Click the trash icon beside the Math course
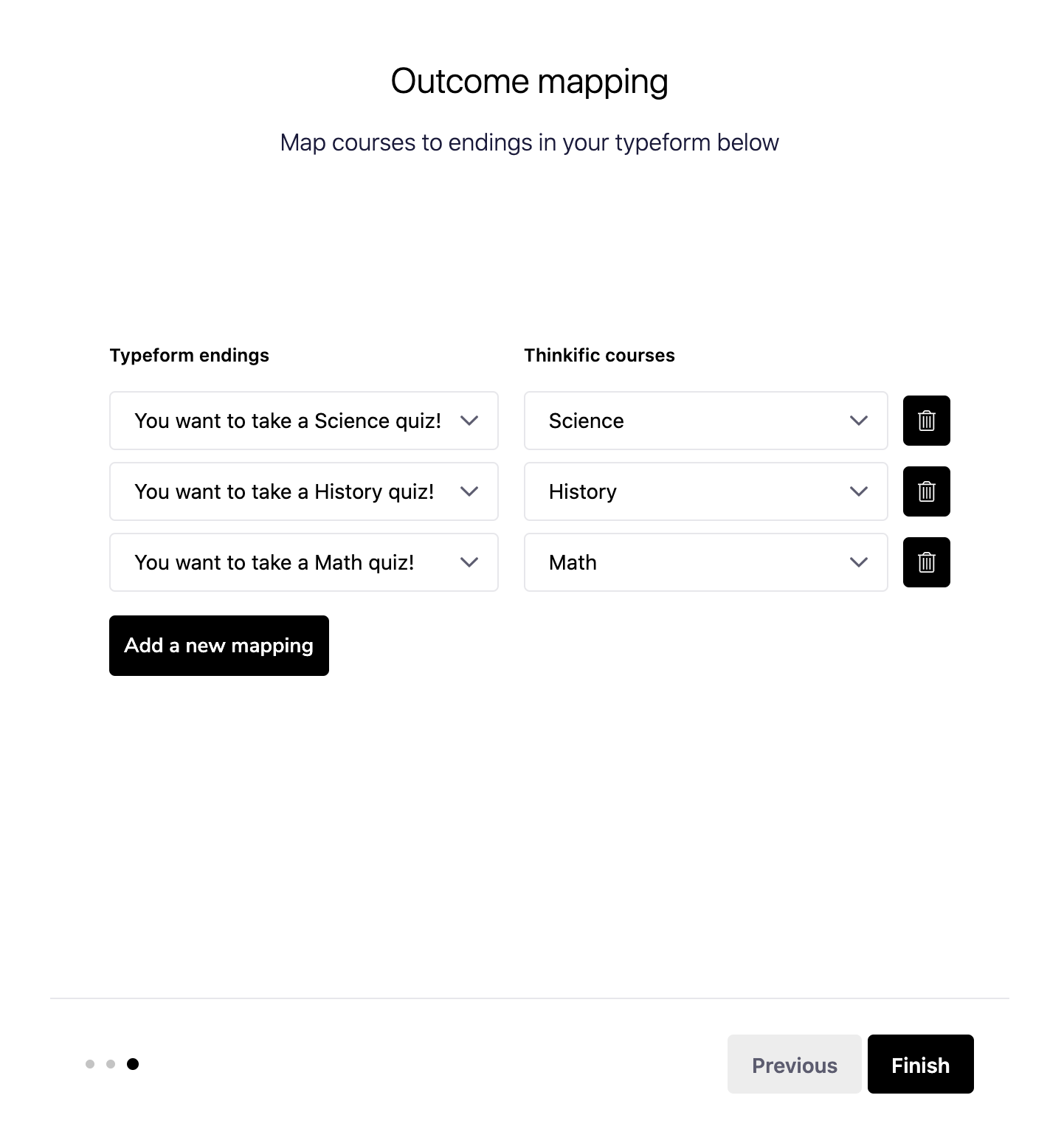The height and width of the screenshot is (1129, 1064). click(926, 562)
